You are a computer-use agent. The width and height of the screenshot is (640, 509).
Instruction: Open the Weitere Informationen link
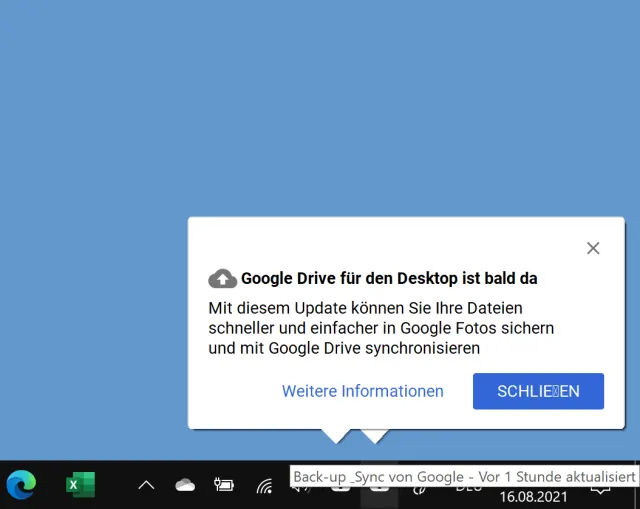(362, 391)
